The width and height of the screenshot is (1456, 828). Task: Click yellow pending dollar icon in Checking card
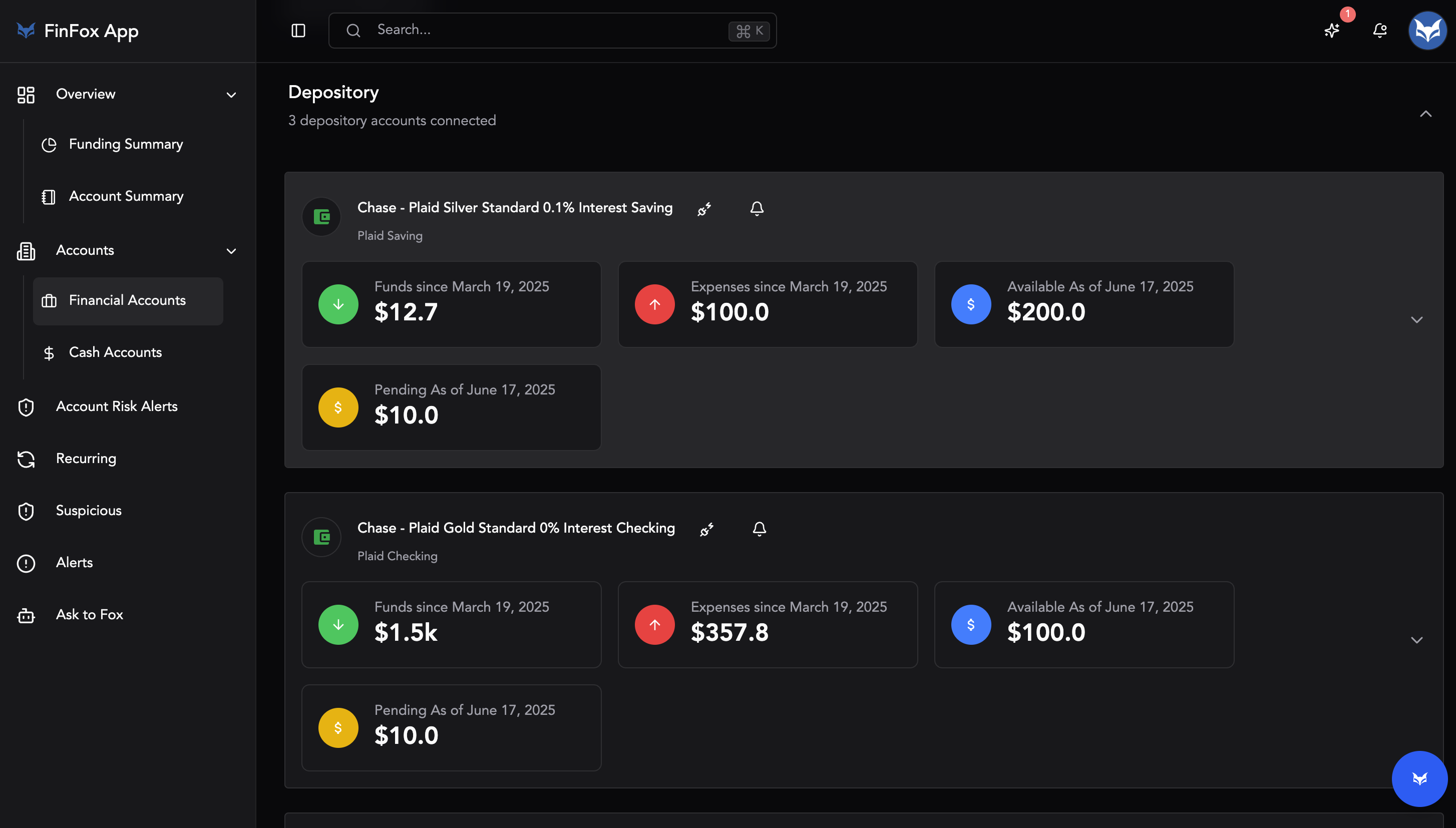(x=338, y=727)
